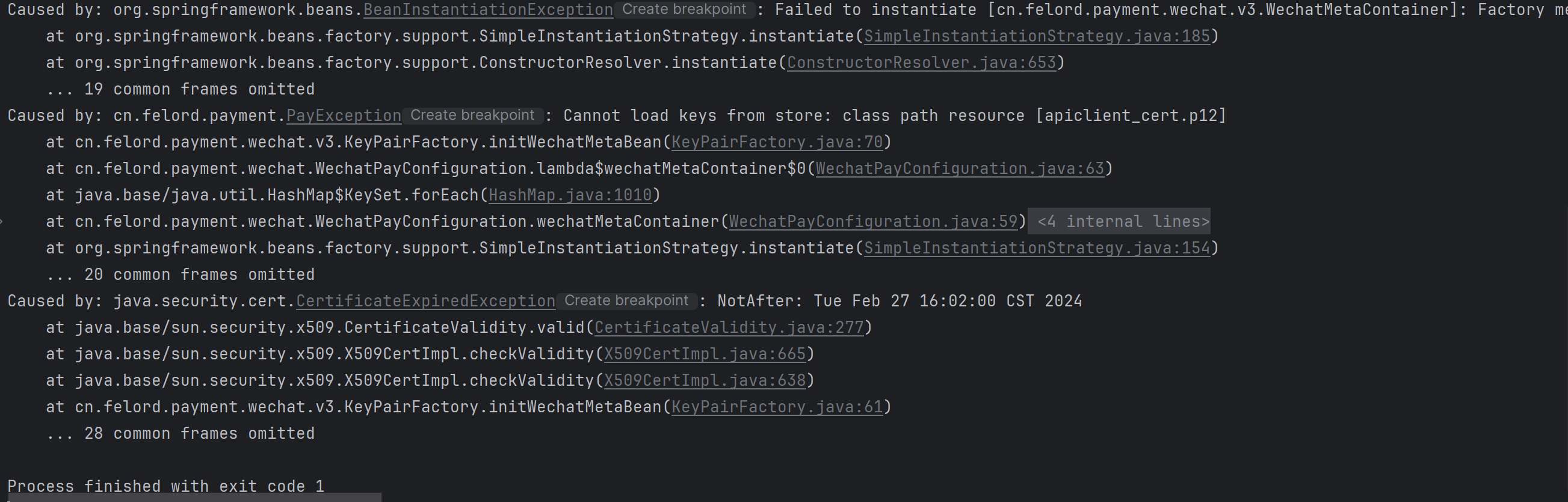The image size is (1568, 502).
Task: Click fold arrow left of wechatMetaContainer line
Action: tap(2, 222)
